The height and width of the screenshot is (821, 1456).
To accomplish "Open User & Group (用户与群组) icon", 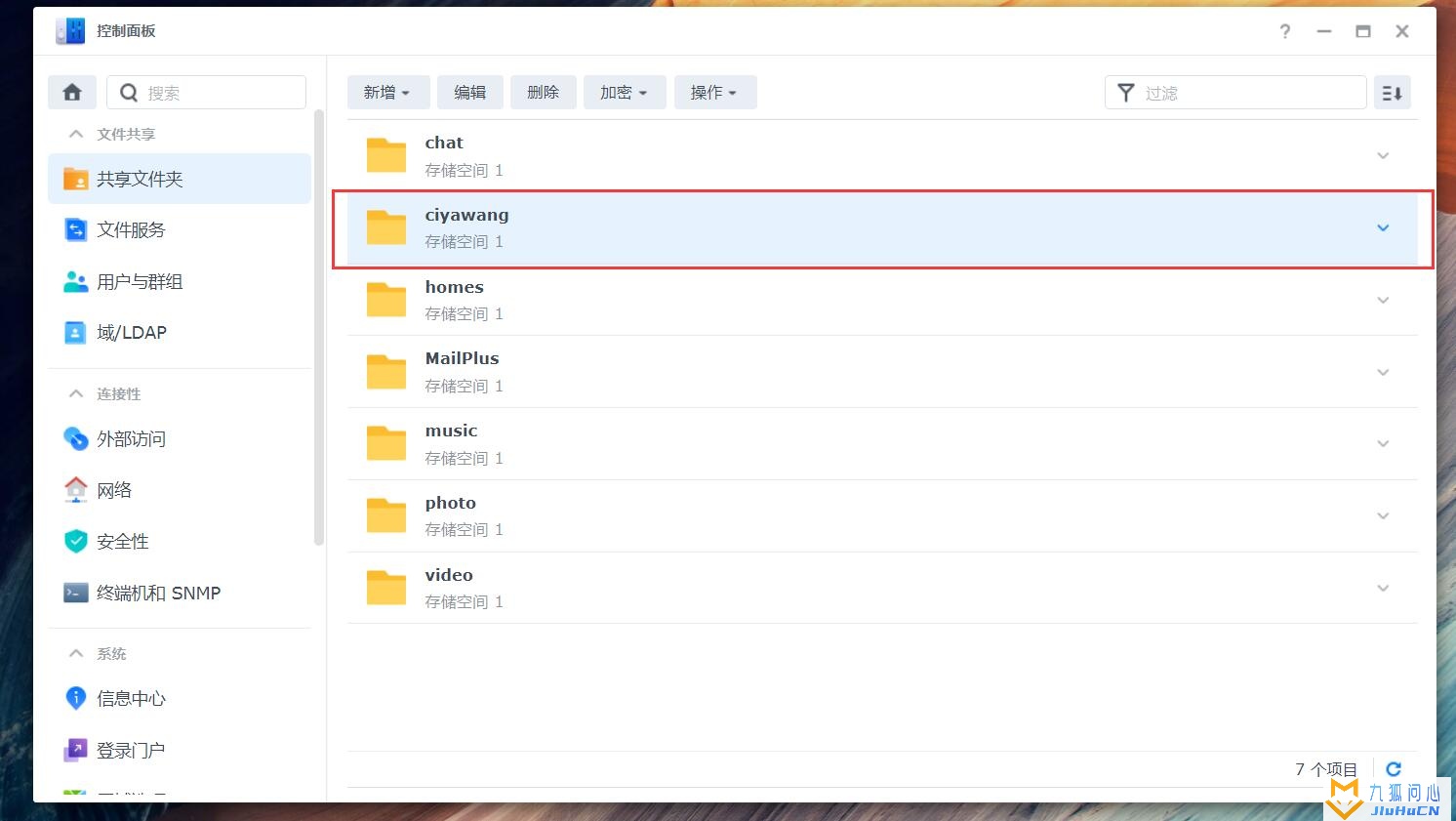I will [75, 281].
